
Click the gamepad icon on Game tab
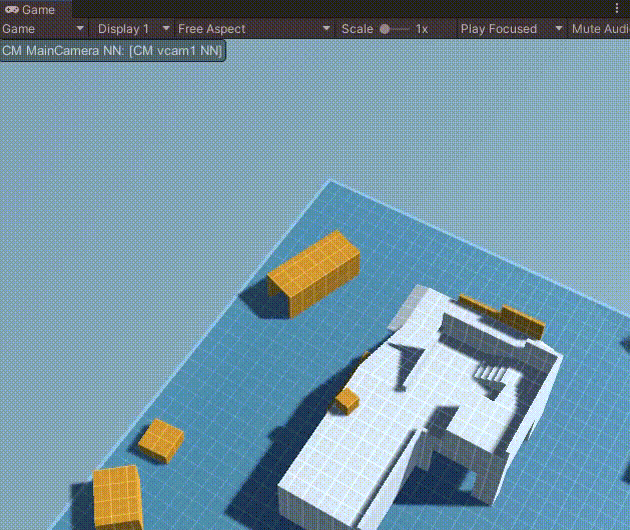point(12,9)
